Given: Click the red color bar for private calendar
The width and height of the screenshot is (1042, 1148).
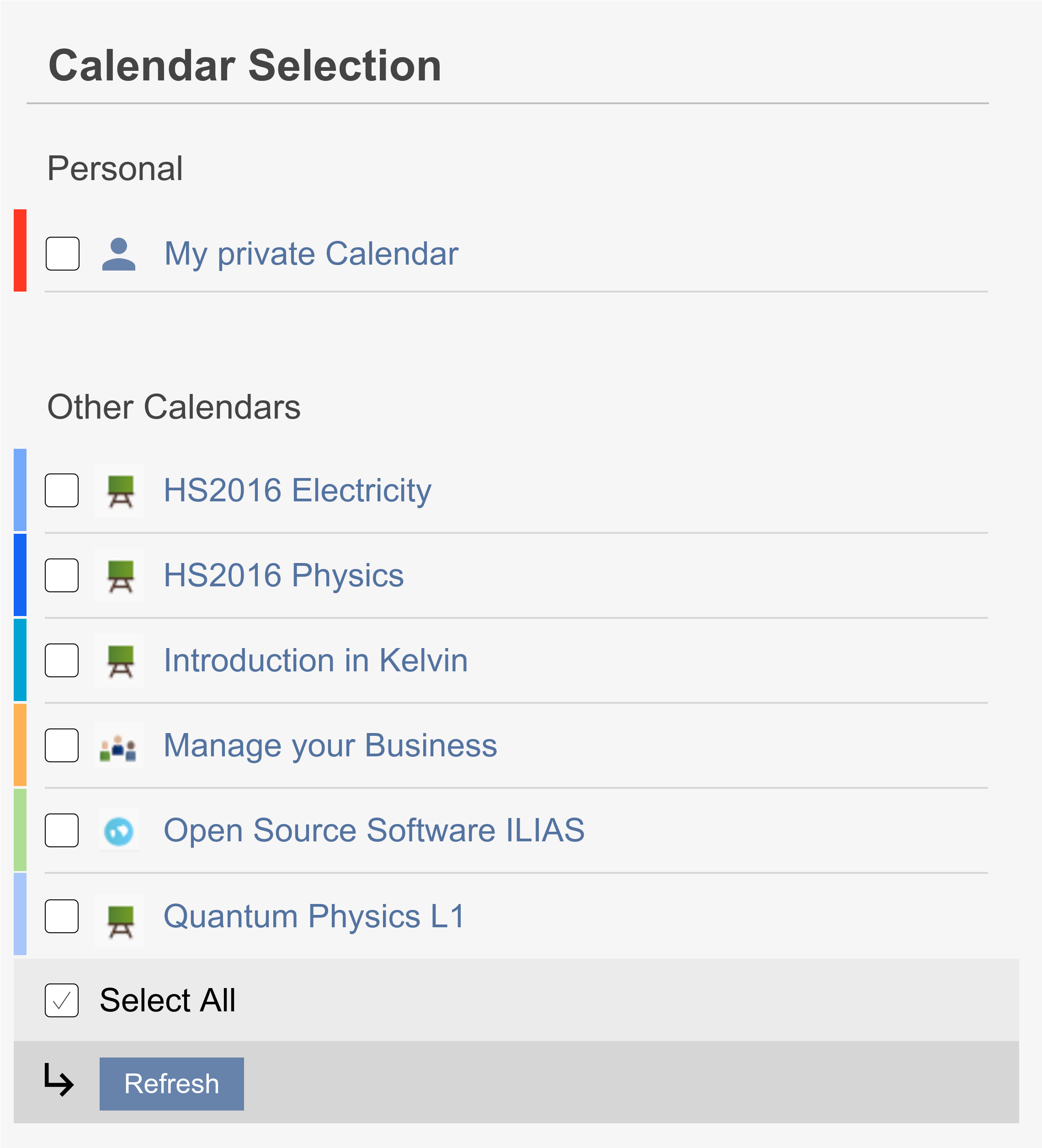Looking at the screenshot, I should [20, 250].
